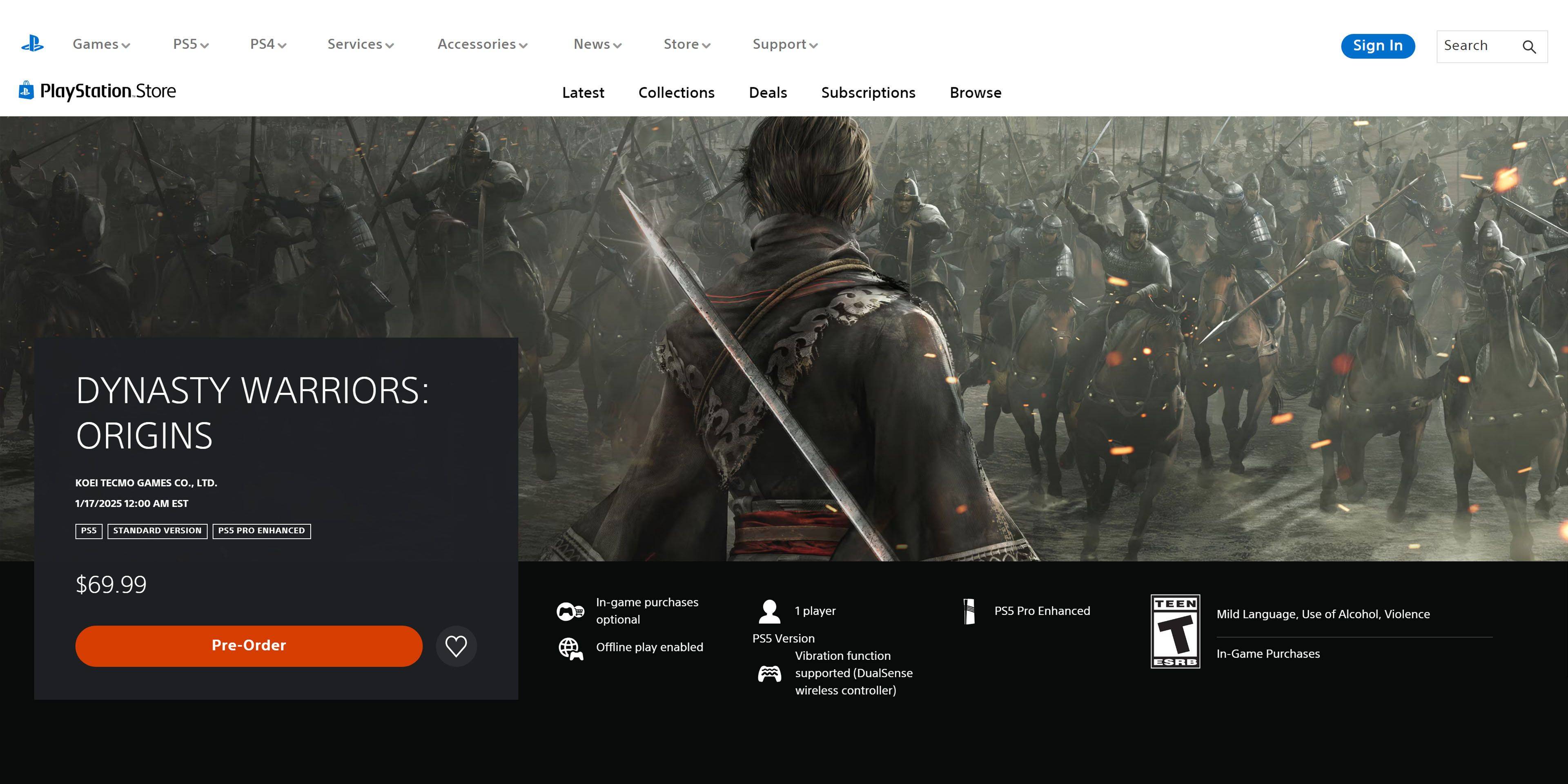Click the single player icon
Viewport: 1568px width, 784px height.
(771, 611)
